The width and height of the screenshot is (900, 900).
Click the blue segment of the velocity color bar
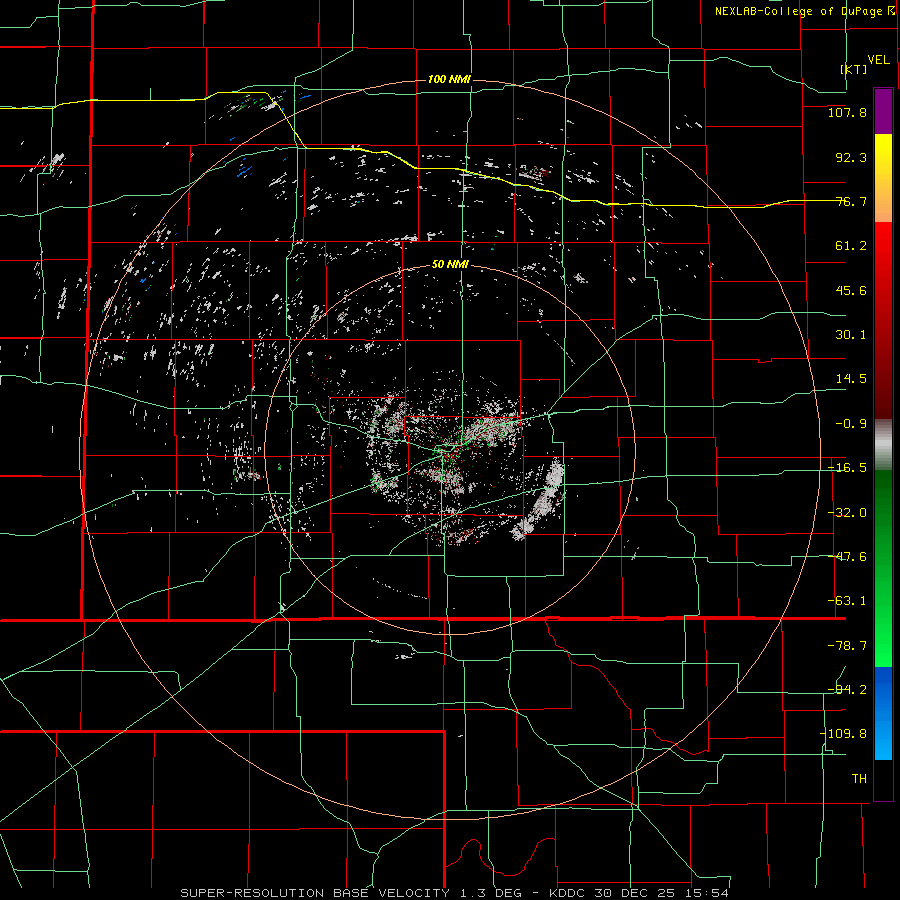click(883, 713)
